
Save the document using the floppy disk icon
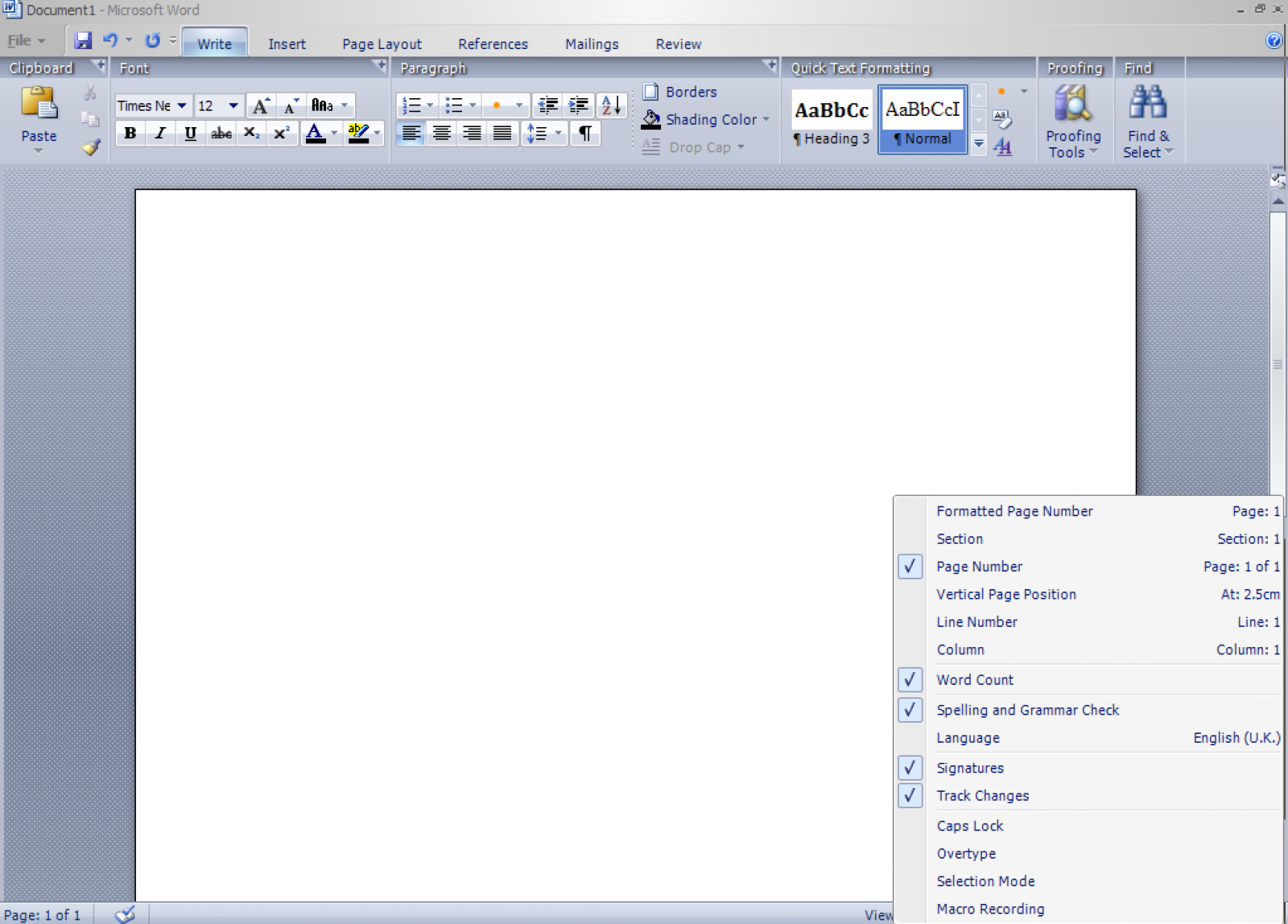click(83, 40)
